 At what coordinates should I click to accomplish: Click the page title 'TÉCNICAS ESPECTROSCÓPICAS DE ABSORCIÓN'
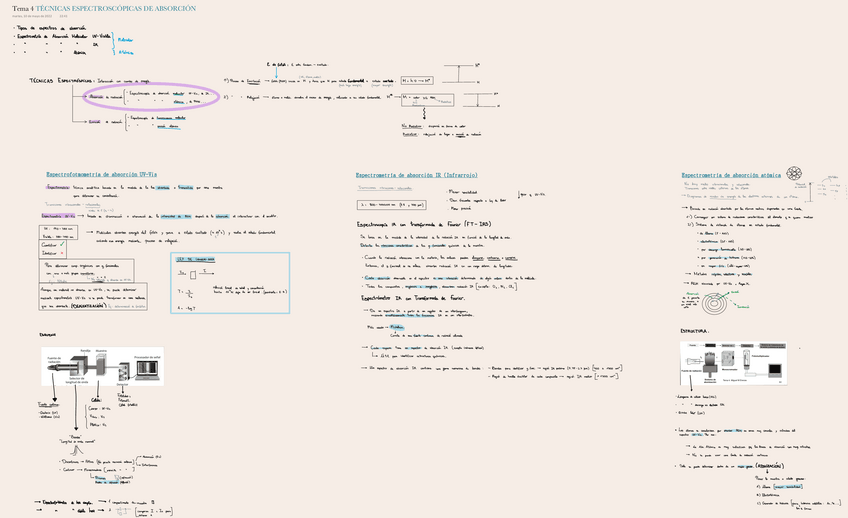pyautogui.click(x=116, y=9)
